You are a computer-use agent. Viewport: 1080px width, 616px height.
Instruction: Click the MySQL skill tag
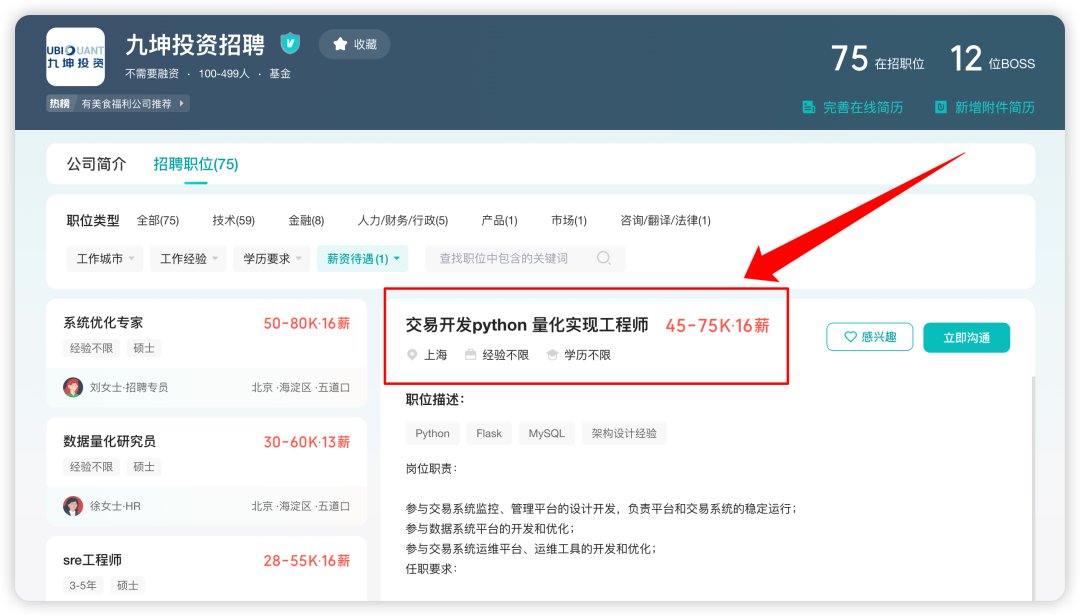[x=546, y=433]
